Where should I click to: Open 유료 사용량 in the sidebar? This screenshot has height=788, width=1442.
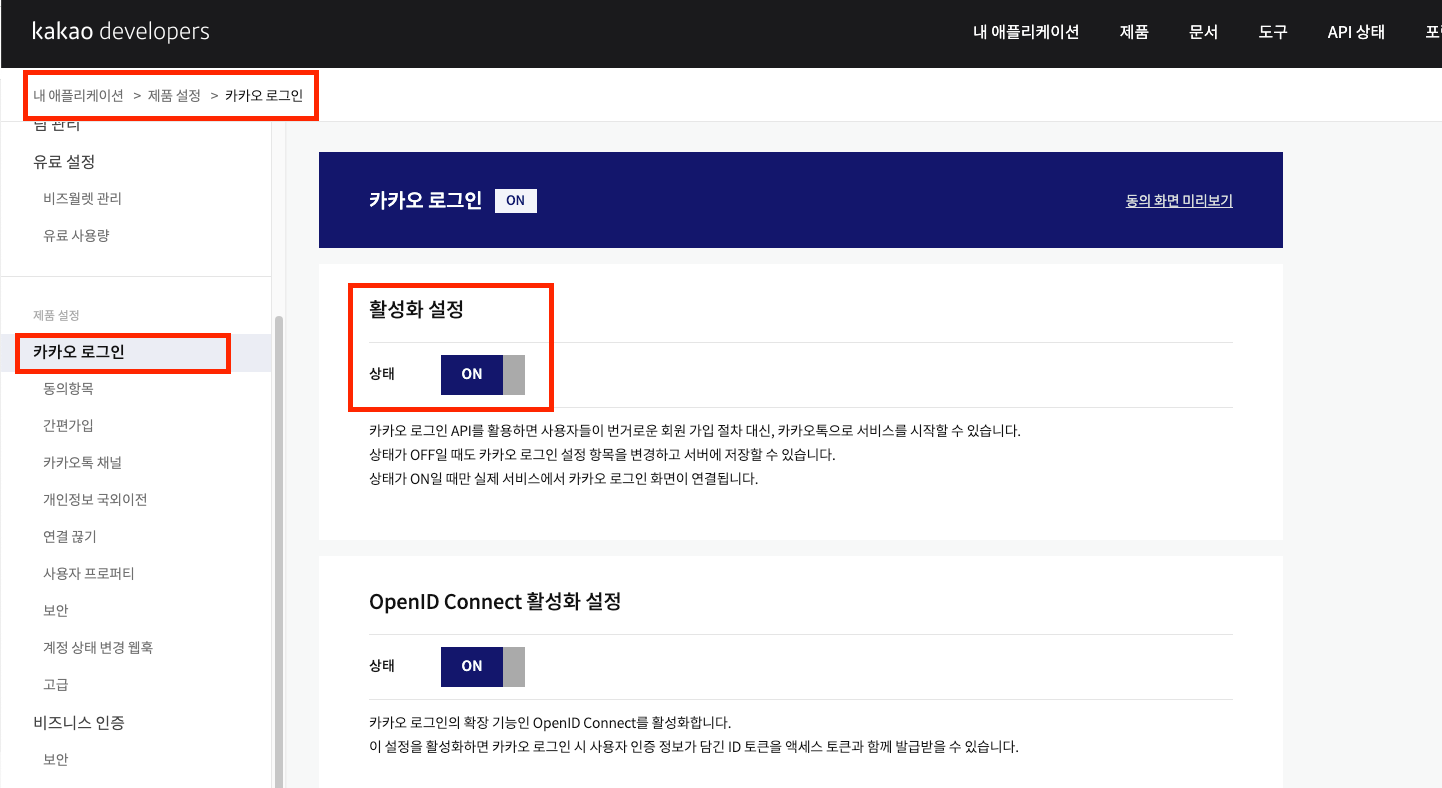point(76,236)
